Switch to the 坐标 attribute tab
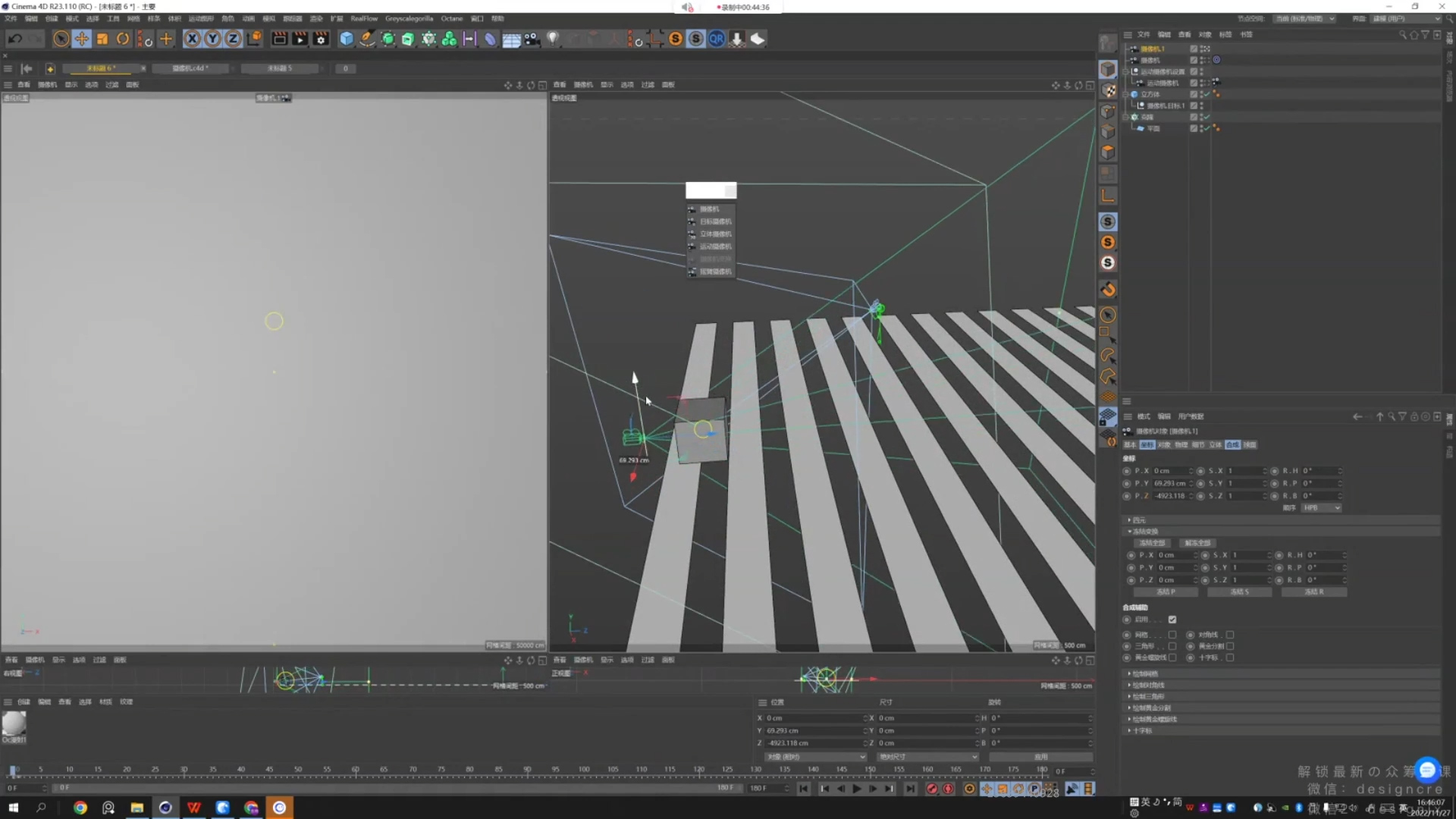The height and width of the screenshot is (819, 1456). (x=1147, y=444)
